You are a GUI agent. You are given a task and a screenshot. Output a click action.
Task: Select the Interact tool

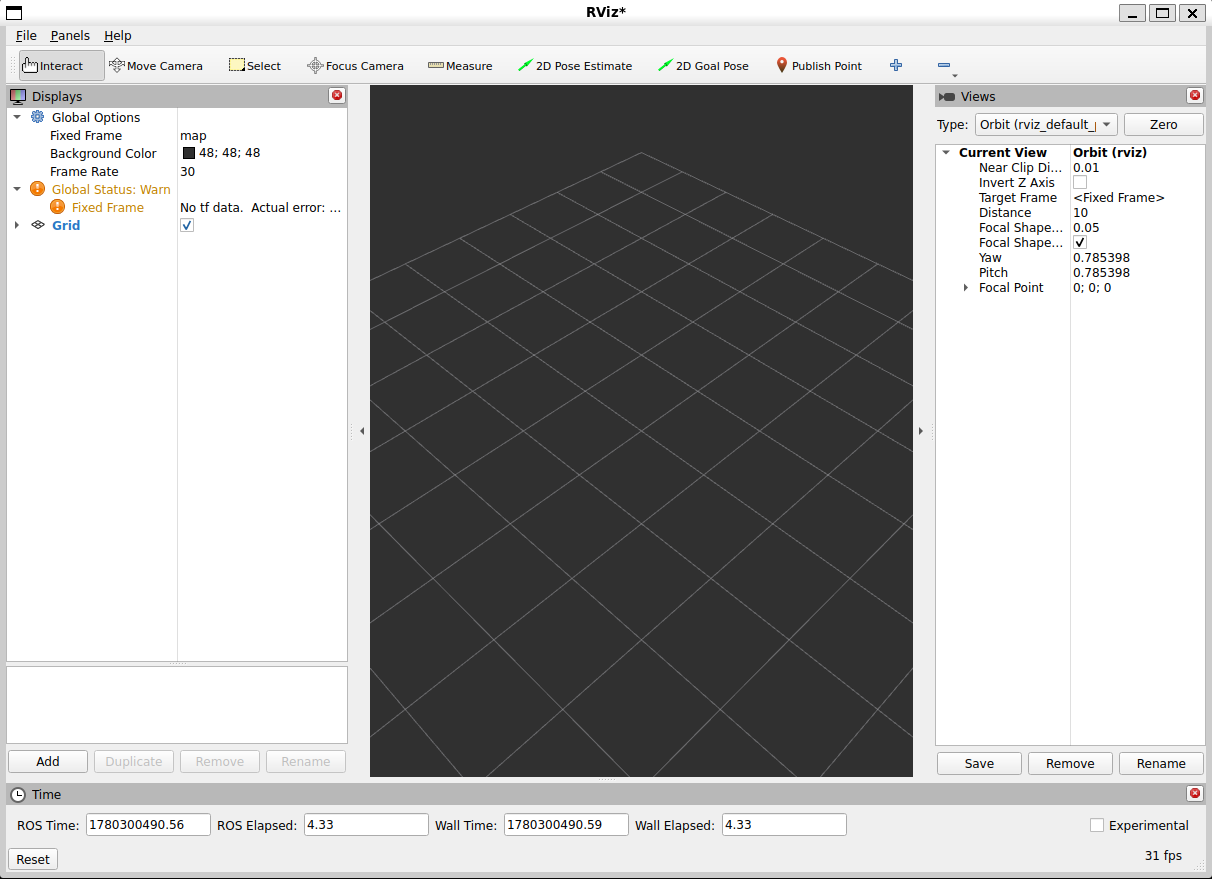click(61, 66)
